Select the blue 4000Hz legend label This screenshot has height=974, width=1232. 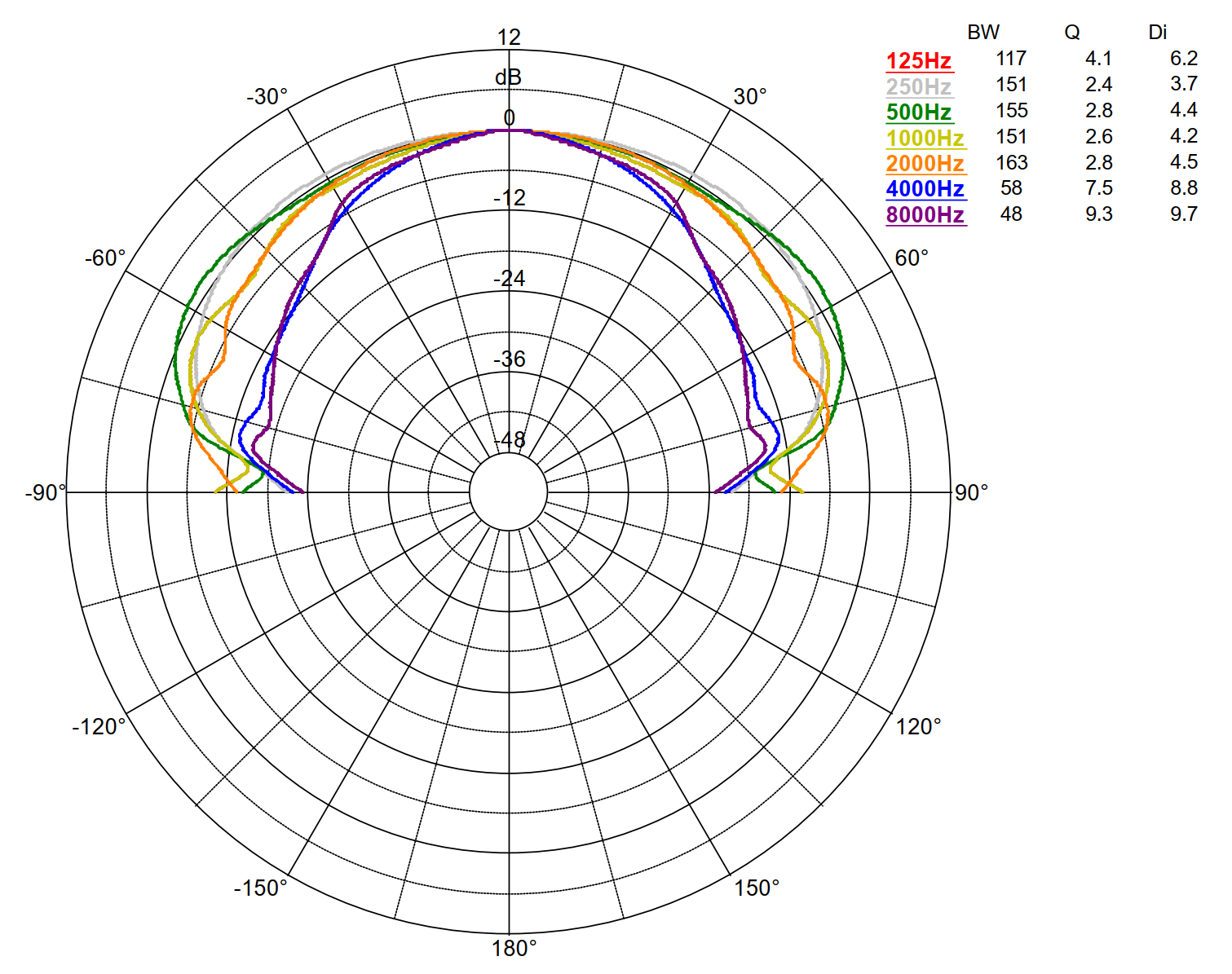click(x=925, y=189)
